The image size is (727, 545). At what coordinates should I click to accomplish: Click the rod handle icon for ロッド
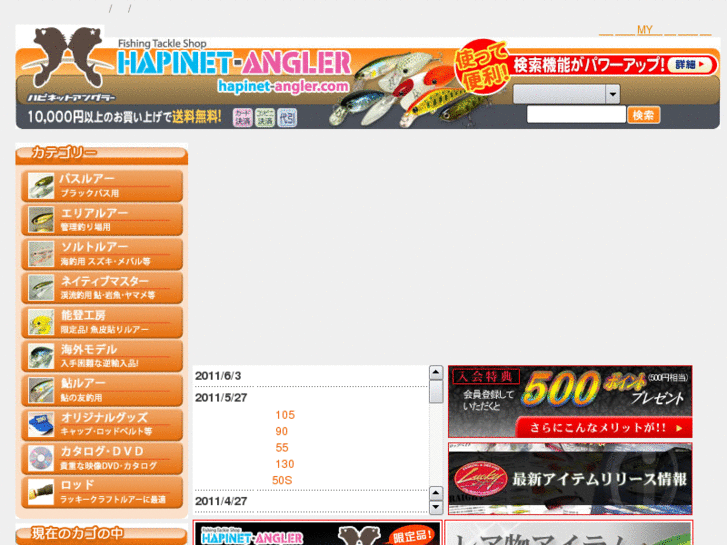41,492
